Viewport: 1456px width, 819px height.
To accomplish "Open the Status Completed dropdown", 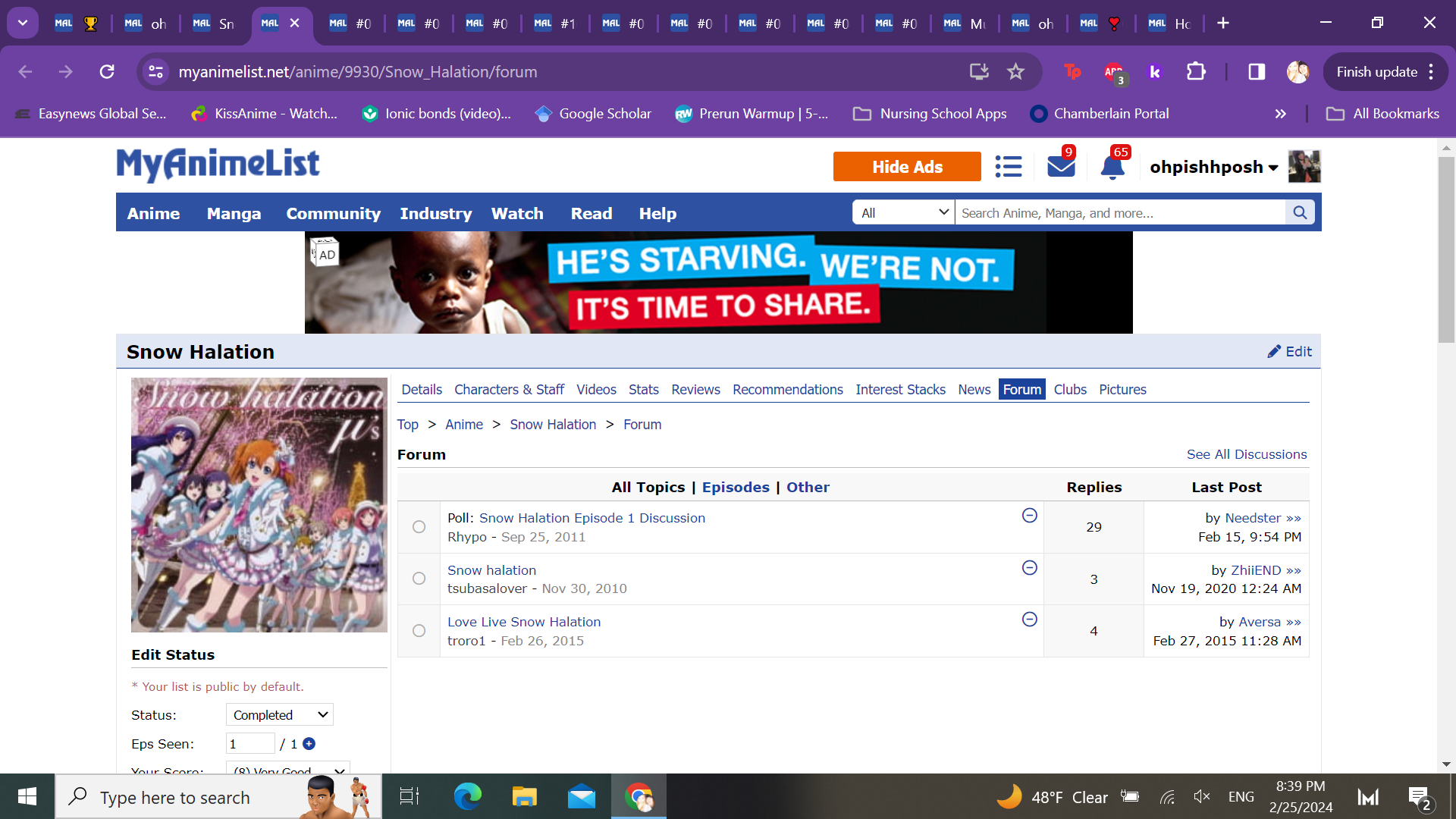I will click(280, 715).
